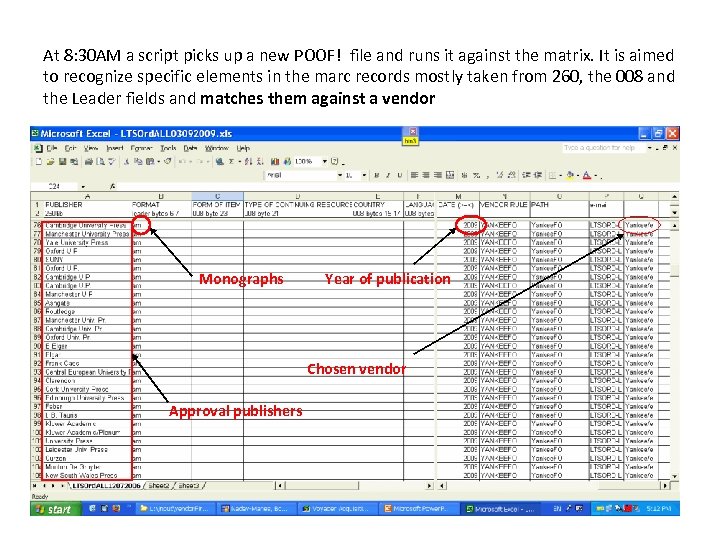Image resolution: width=720 pixels, height=540 pixels.
Task: Open the File menu
Action: coord(52,148)
